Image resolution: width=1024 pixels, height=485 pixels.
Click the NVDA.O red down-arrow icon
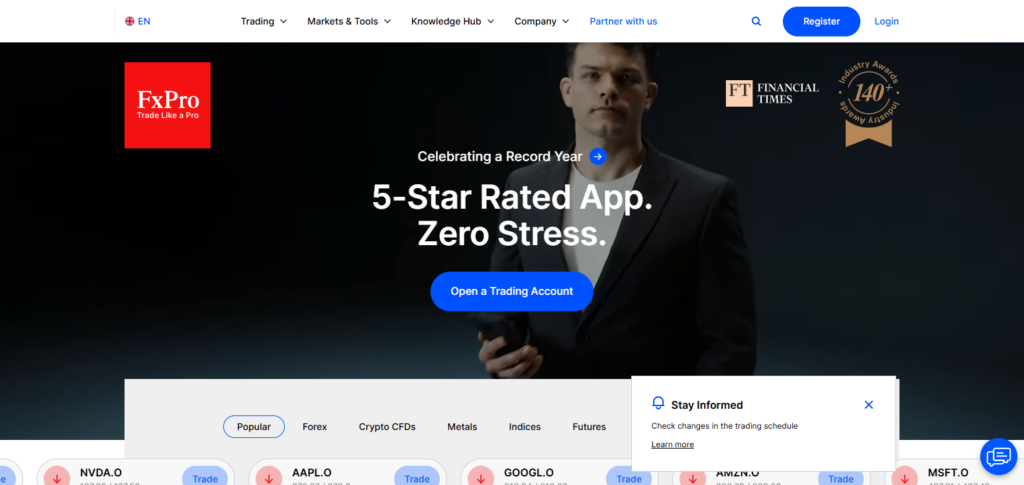click(x=57, y=477)
